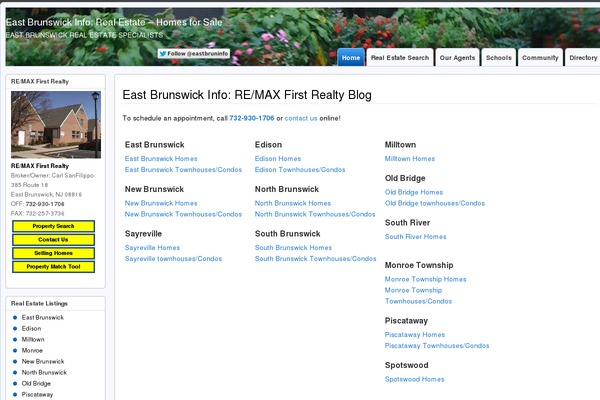Click the 'contact us' online link

301,118
